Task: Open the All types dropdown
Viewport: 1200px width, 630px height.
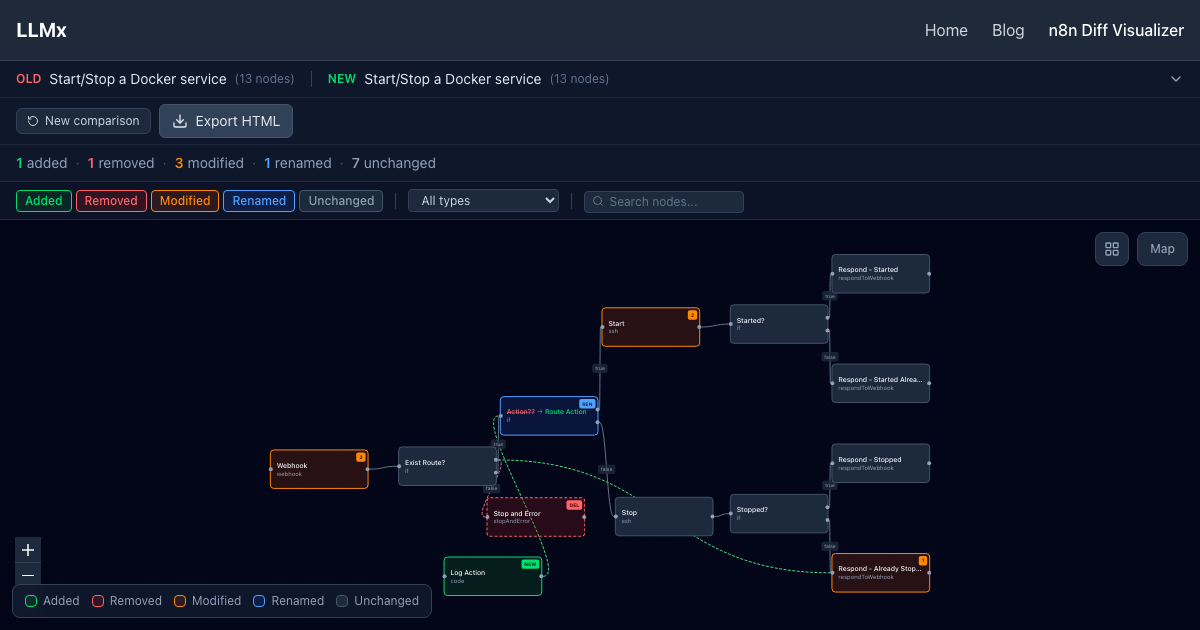Action: (483, 201)
